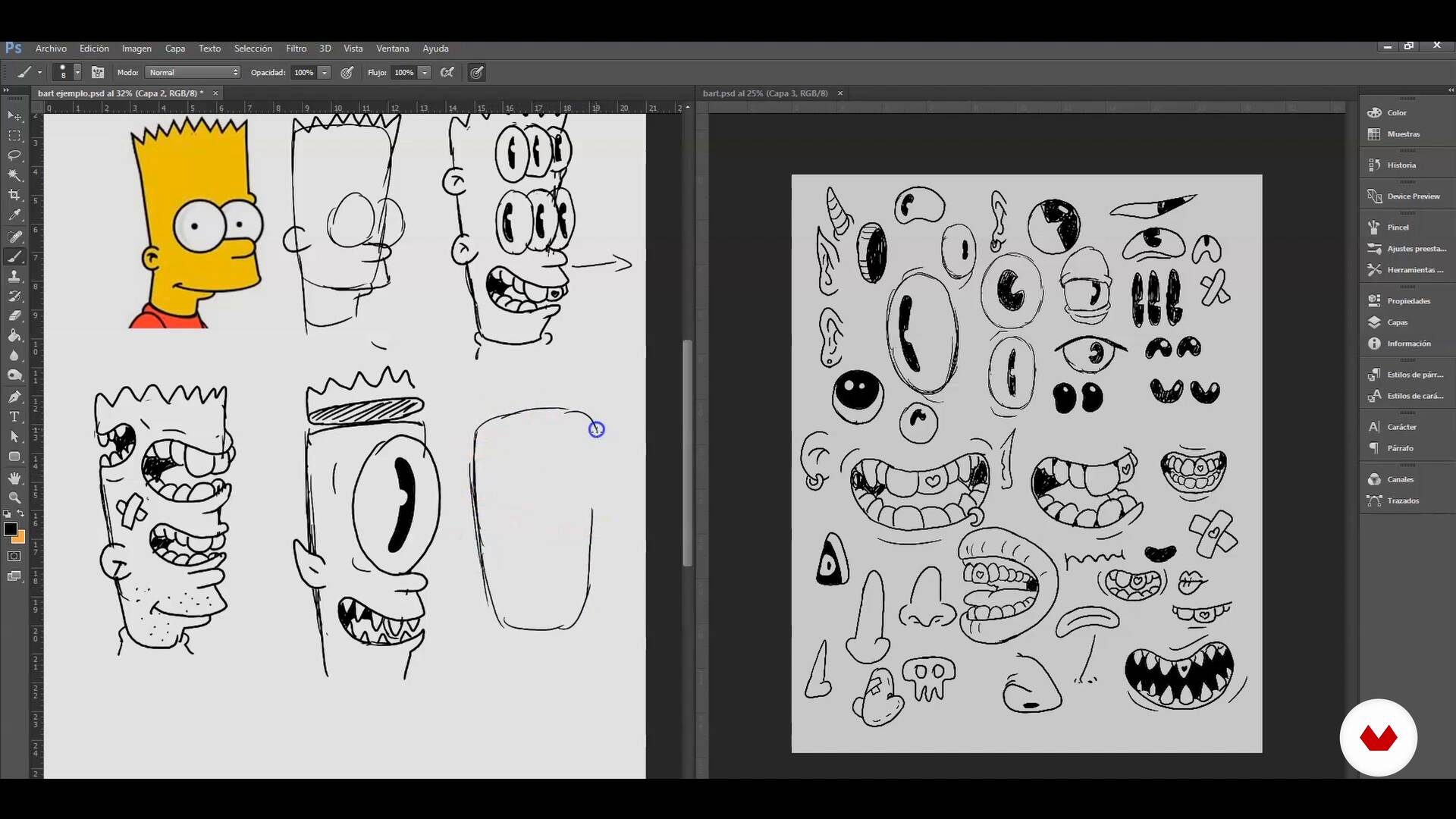Image resolution: width=1456 pixels, height=819 pixels.
Task: Open the Capa menu
Action: pyautogui.click(x=175, y=49)
